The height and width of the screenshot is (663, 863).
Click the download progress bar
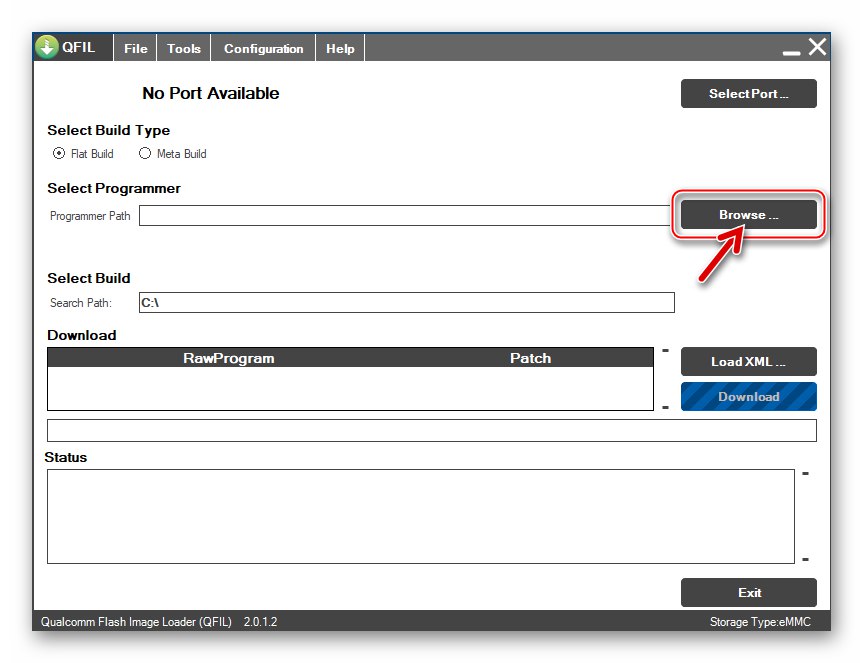tap(432, 430)
